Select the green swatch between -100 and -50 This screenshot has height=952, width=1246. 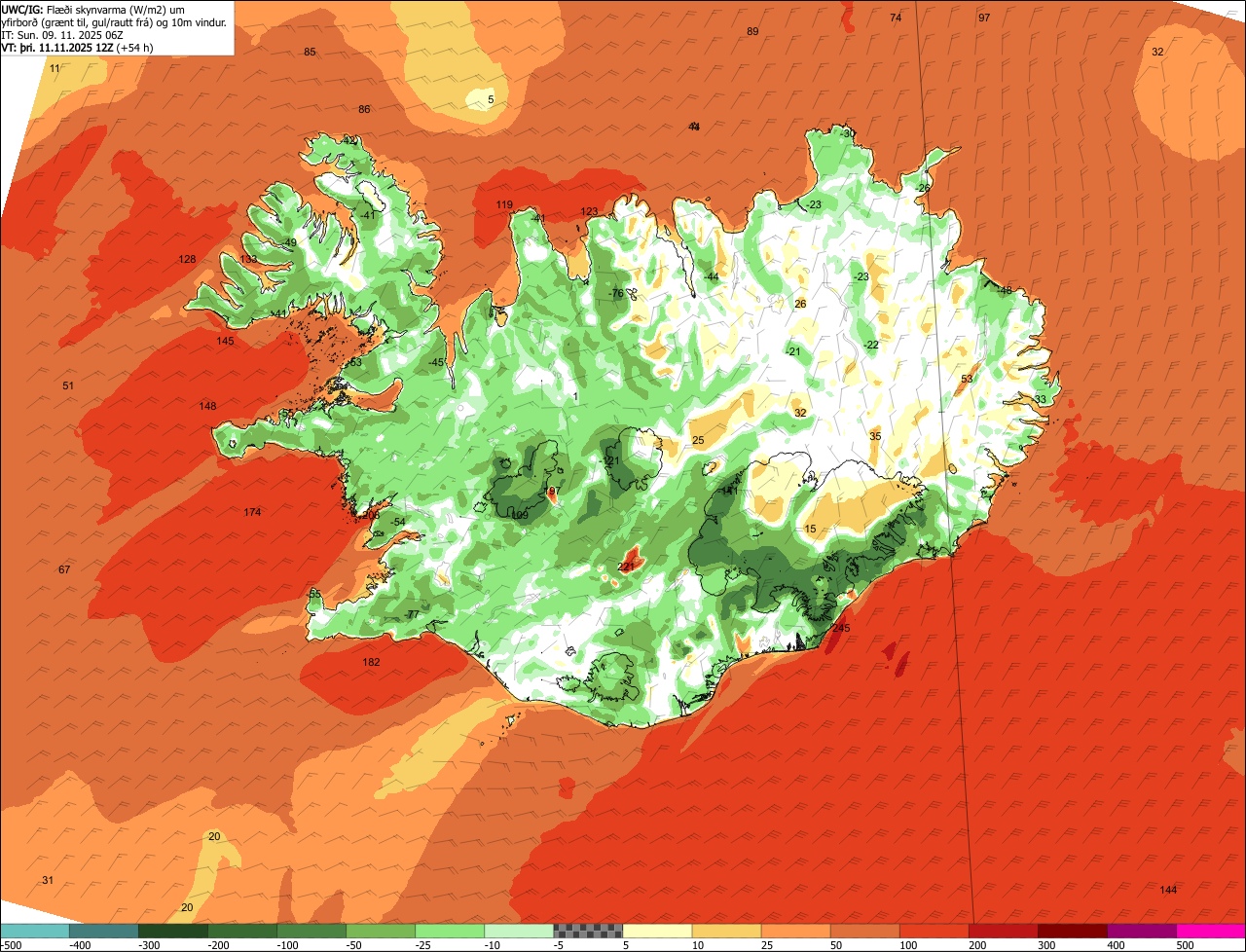tap(311, 931)
